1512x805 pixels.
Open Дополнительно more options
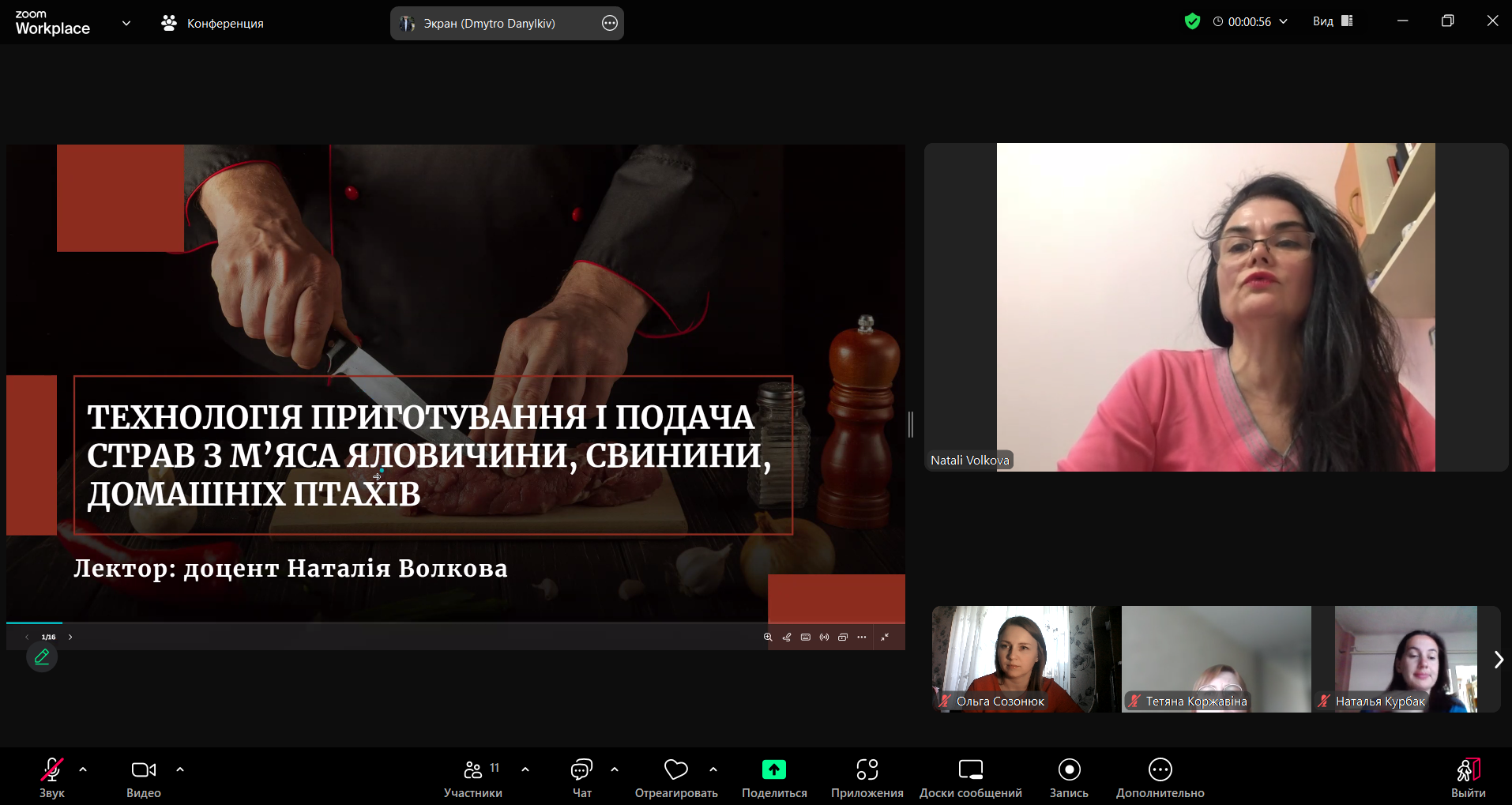[x=1160, y=770]
